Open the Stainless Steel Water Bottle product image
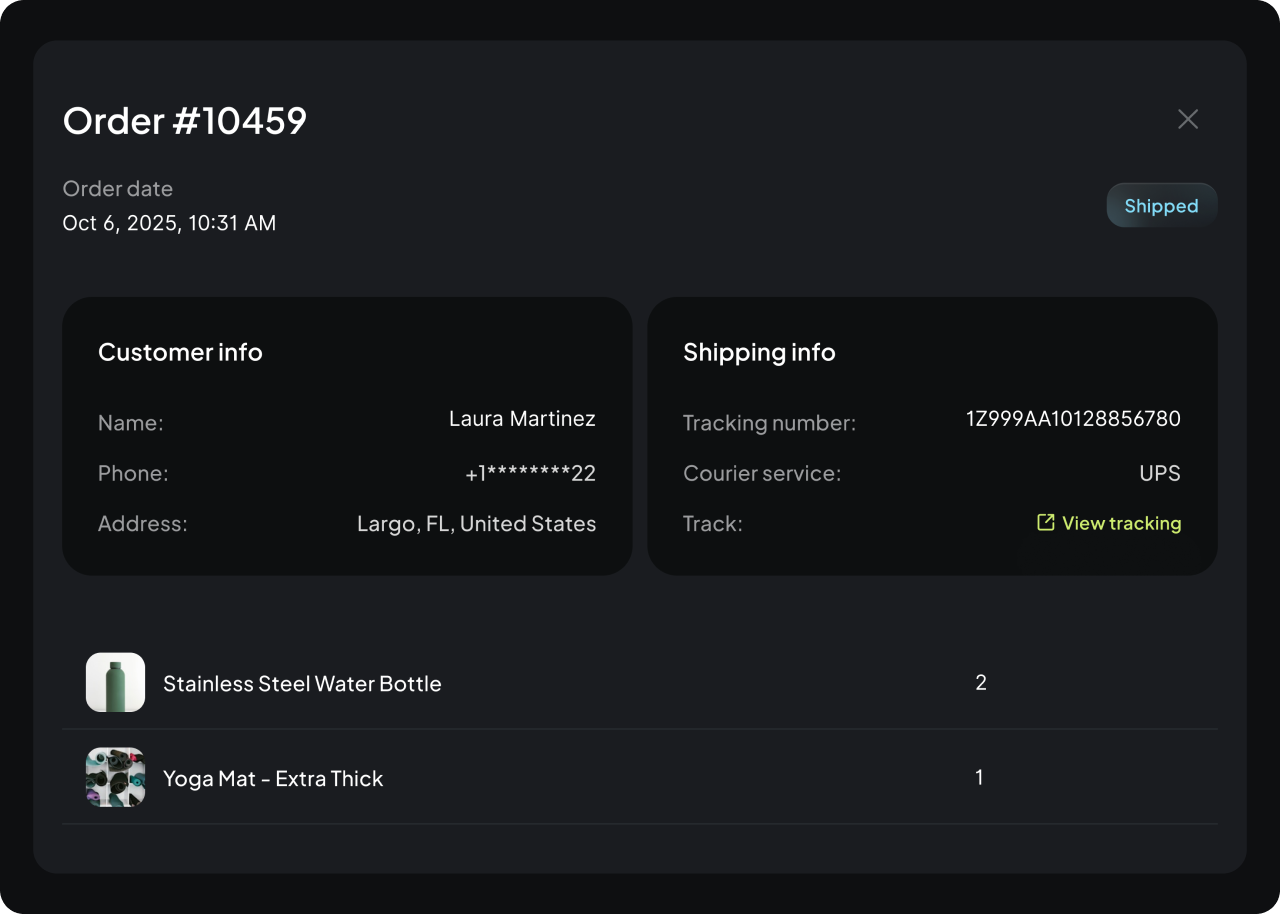 tap(114, 682)
